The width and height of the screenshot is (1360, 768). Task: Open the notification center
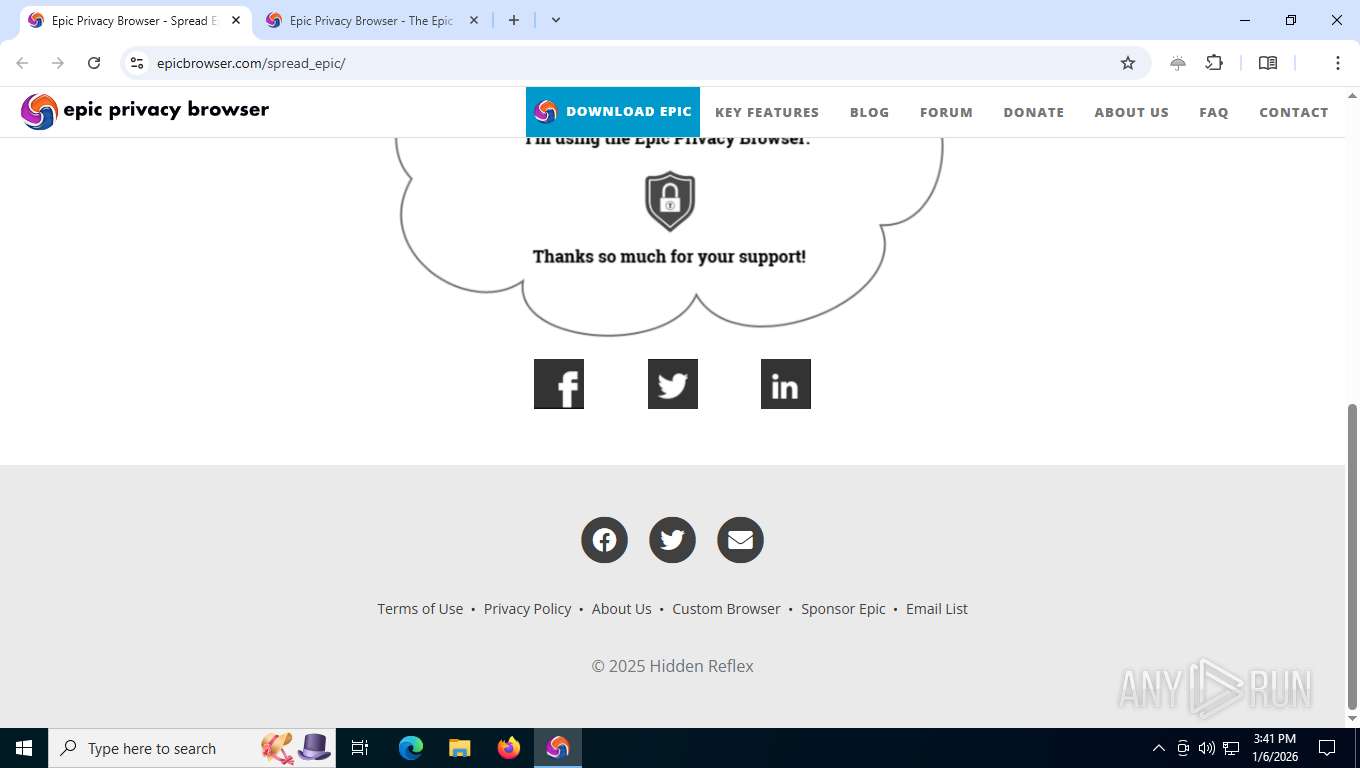[1327, 748]
